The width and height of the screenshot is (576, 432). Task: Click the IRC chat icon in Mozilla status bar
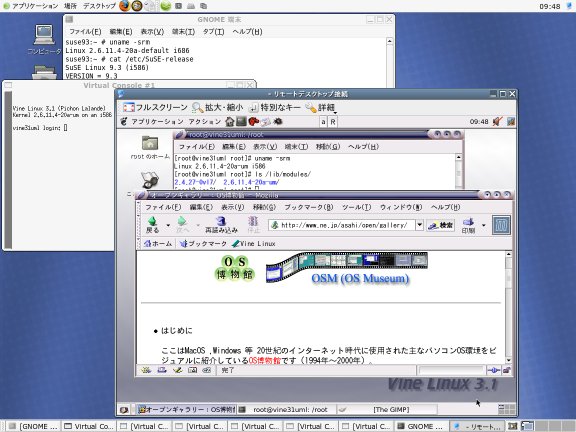point(206,370)
